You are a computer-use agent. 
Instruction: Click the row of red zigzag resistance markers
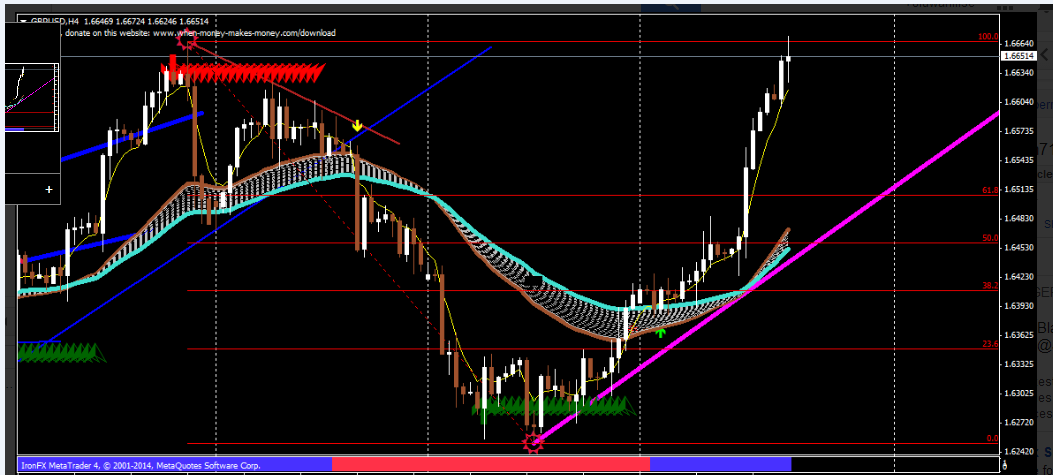click(245, 73)
